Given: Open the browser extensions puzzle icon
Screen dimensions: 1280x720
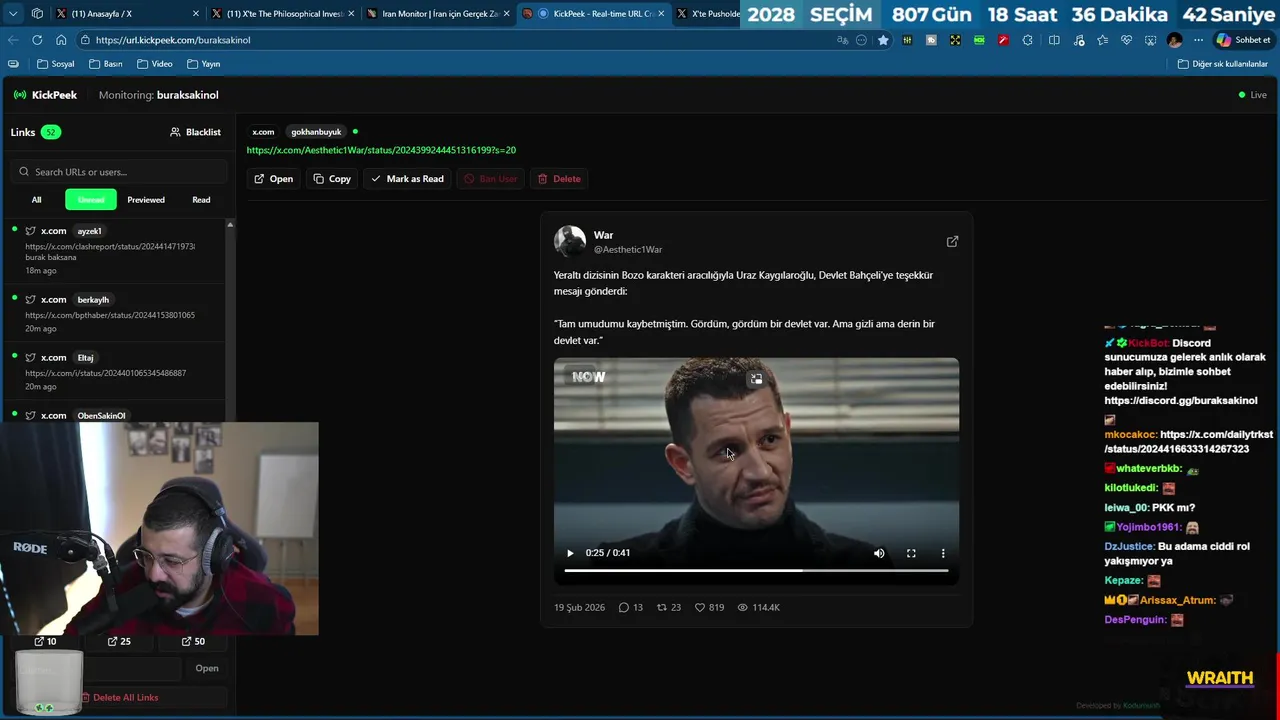Looking at the screenshot, I should coord(1029,40).
